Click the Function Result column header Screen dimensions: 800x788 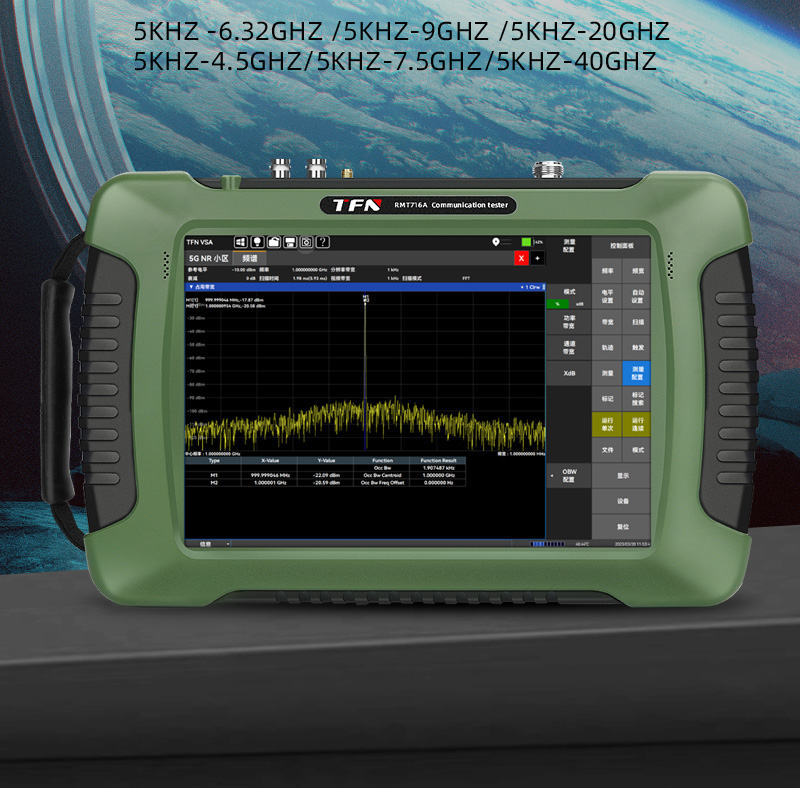(x=438, y=460)
